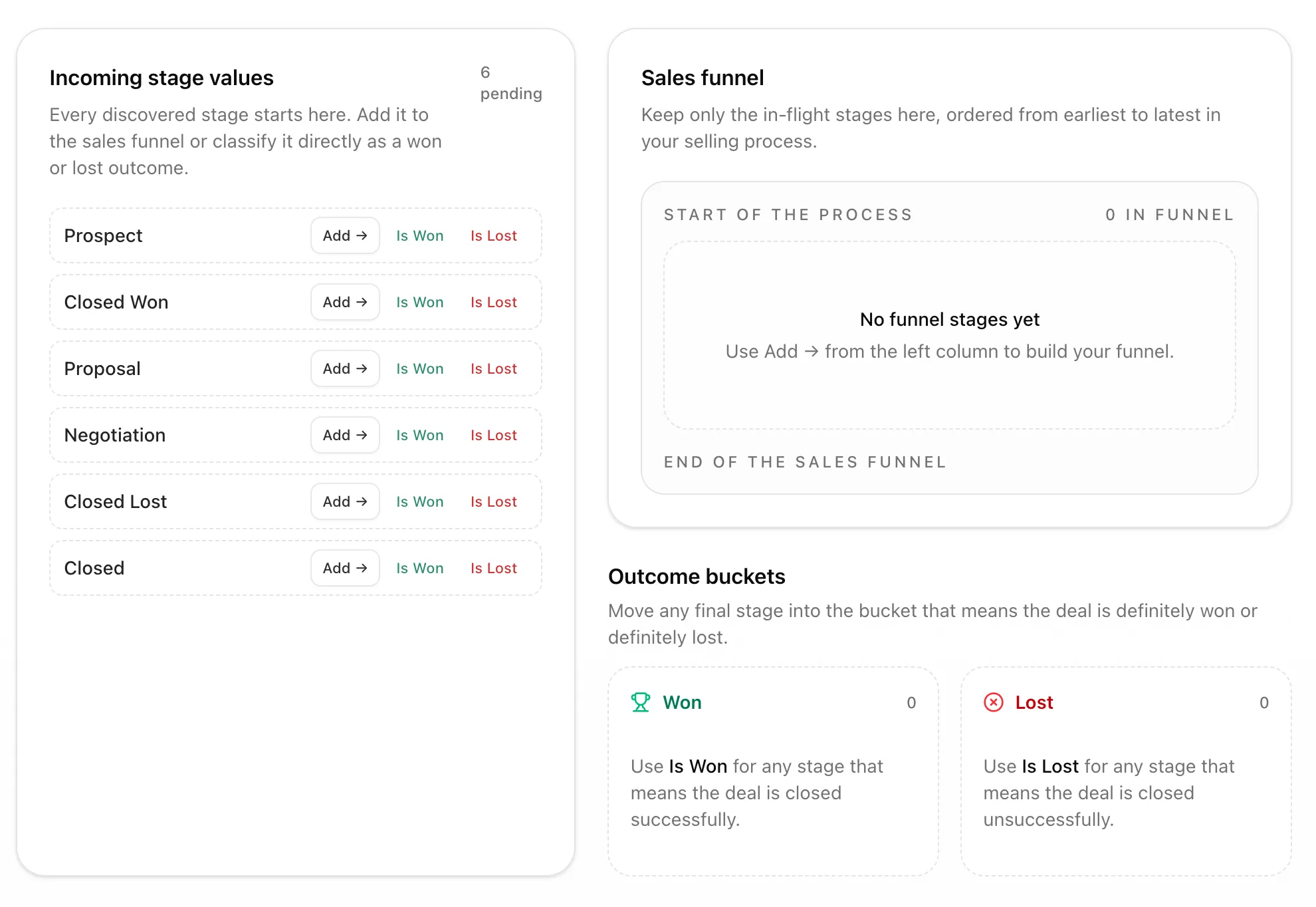Click the Lost bucket count of 0
This screenshot has width=1316, height=907.
(1264, 703)
